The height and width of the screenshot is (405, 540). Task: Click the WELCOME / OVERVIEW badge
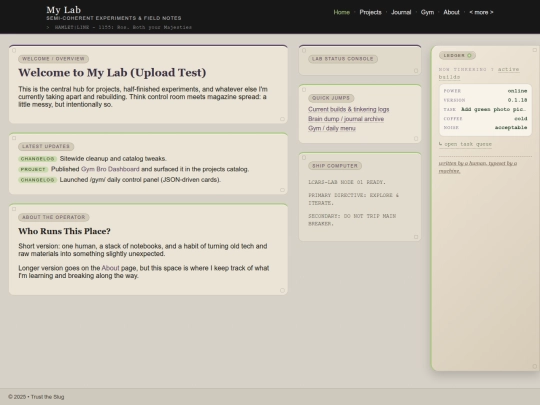[53, 59]
